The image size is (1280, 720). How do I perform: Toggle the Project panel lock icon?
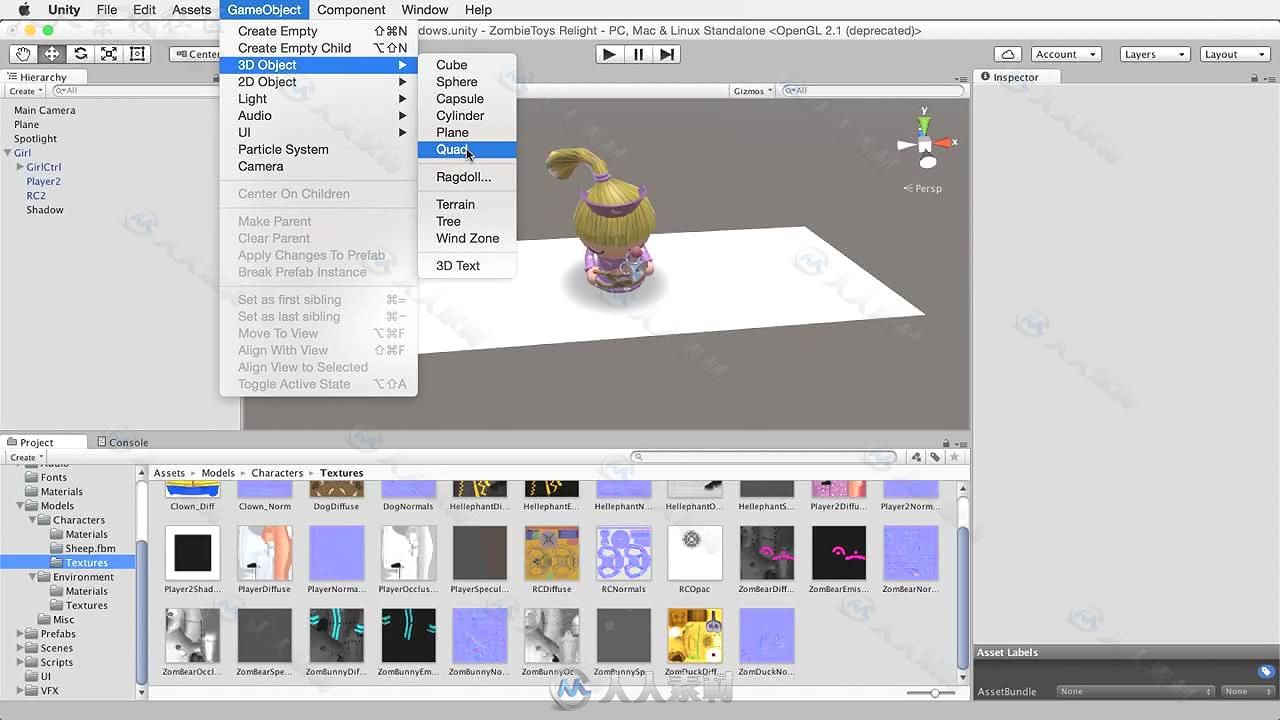(x=946, y=442)
